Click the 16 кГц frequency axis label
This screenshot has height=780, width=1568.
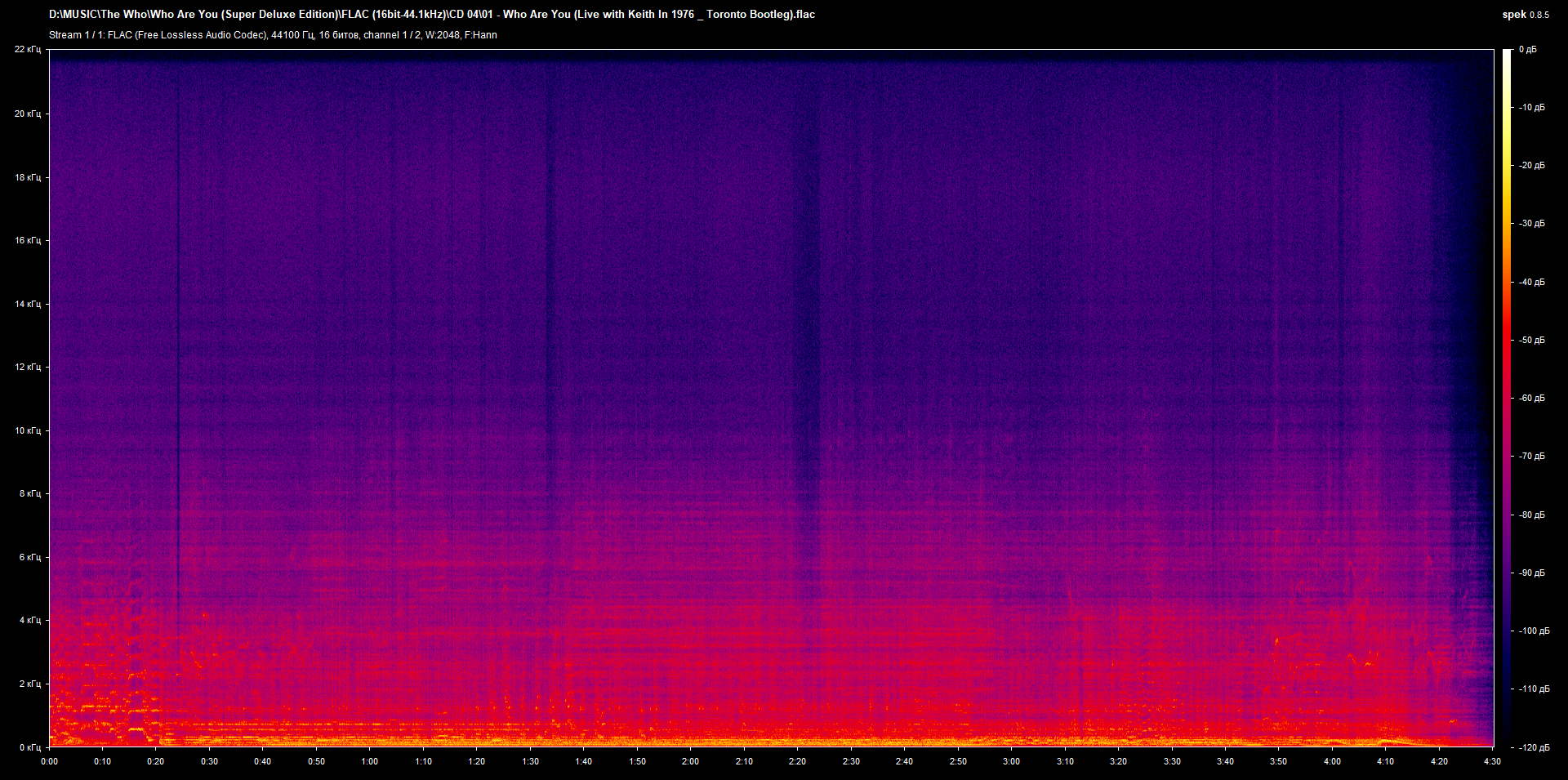point(28,240)
